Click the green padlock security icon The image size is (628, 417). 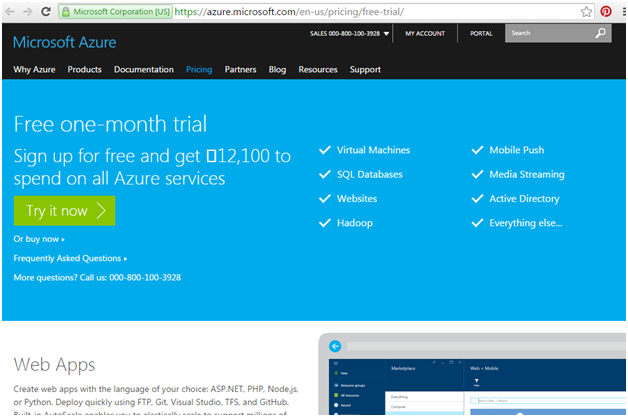[x=66, y=12]
